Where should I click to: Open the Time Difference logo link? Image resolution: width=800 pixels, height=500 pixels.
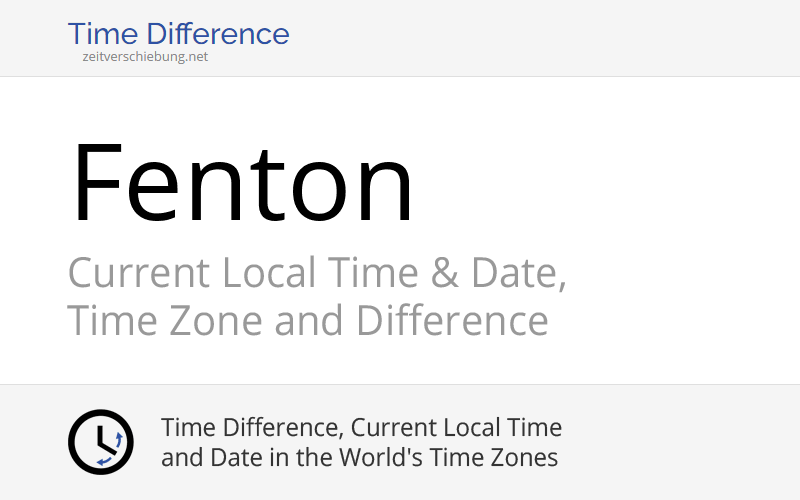click(178, 34)
